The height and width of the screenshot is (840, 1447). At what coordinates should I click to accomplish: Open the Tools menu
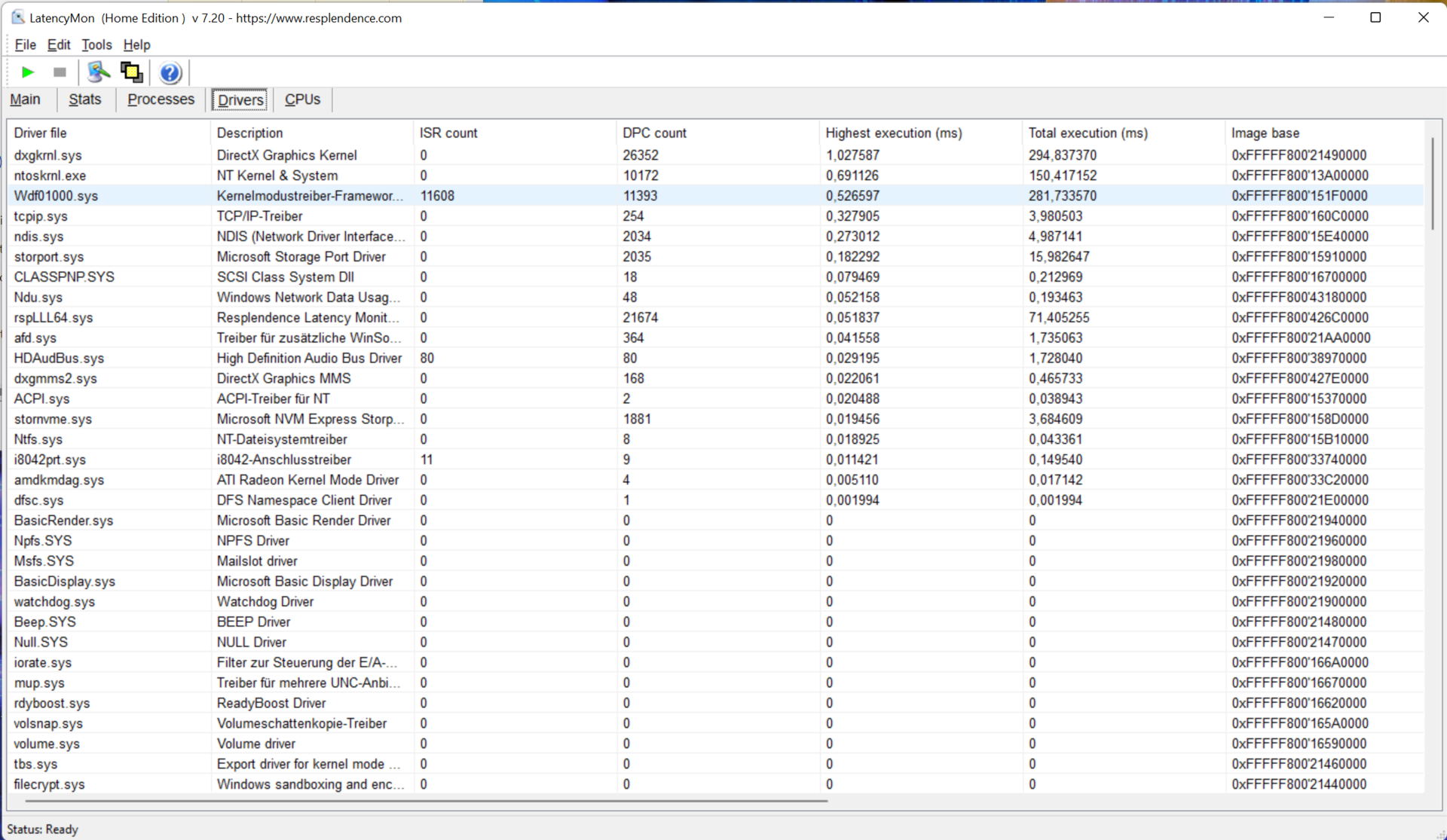(x=96, y=44)
